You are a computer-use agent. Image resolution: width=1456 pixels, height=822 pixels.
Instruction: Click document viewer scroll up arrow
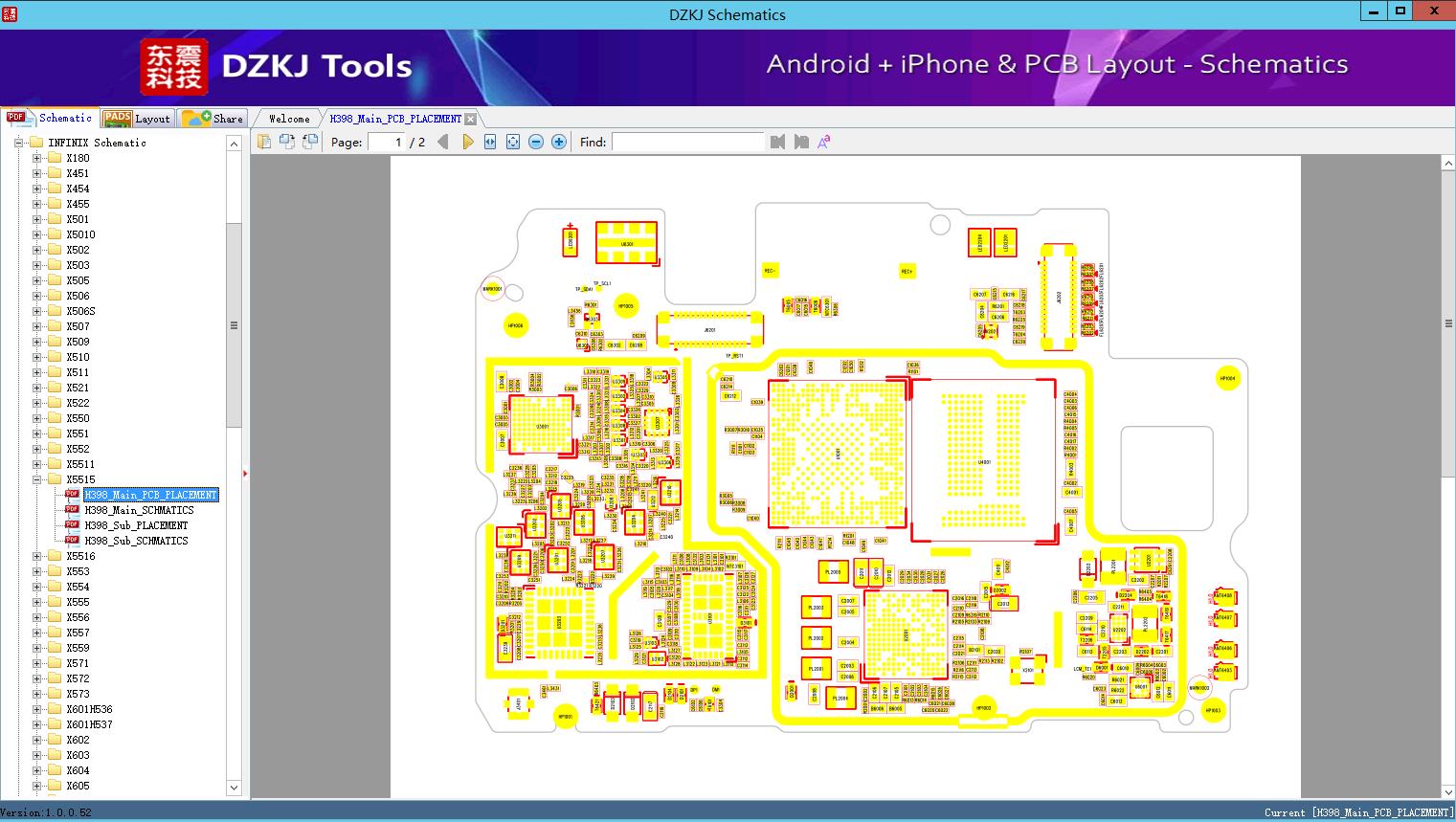point(1448,164)
